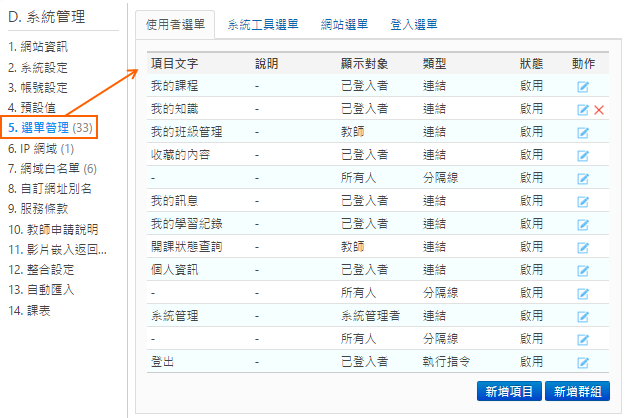Edit the 開課狀態查詢 row

coord(583,246)
